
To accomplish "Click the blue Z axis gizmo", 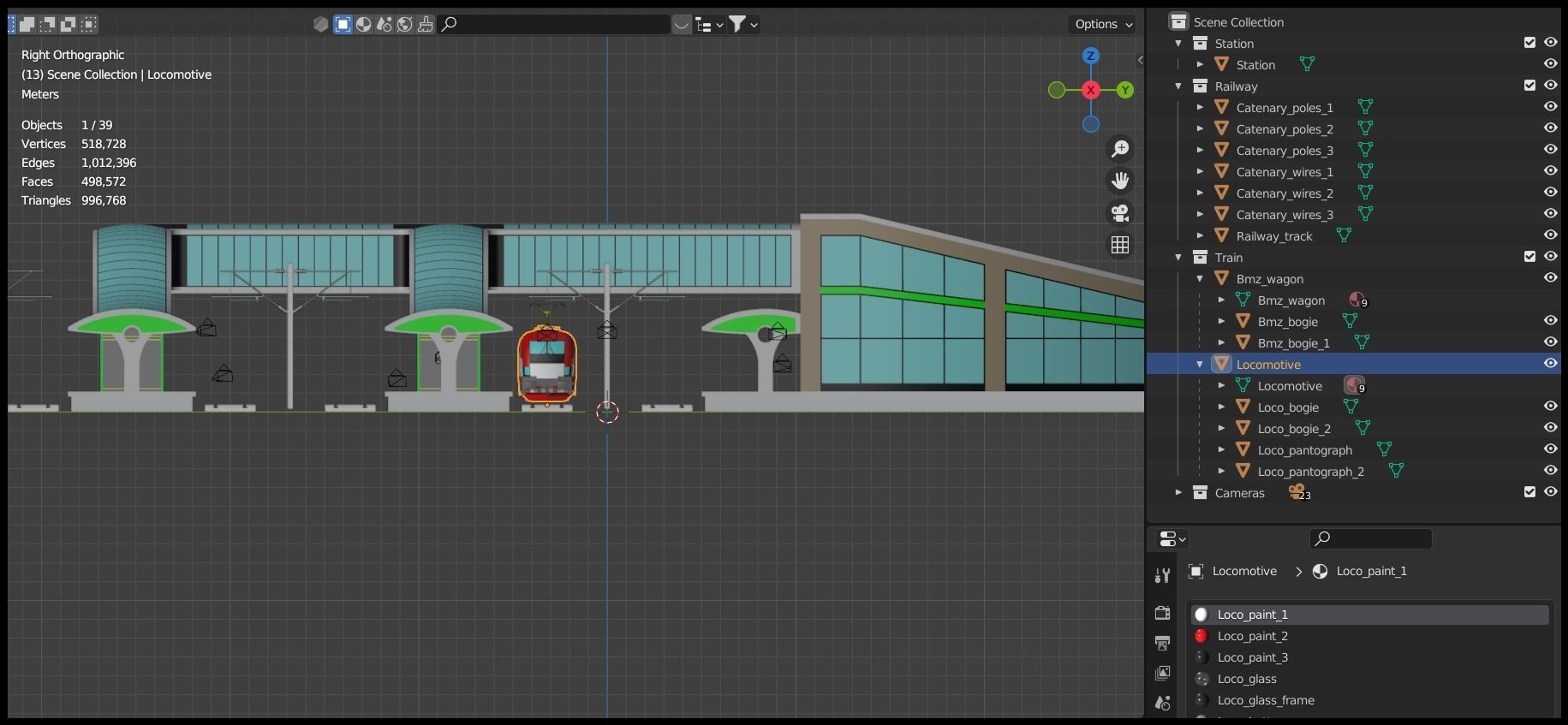I will coord(1090,56).
